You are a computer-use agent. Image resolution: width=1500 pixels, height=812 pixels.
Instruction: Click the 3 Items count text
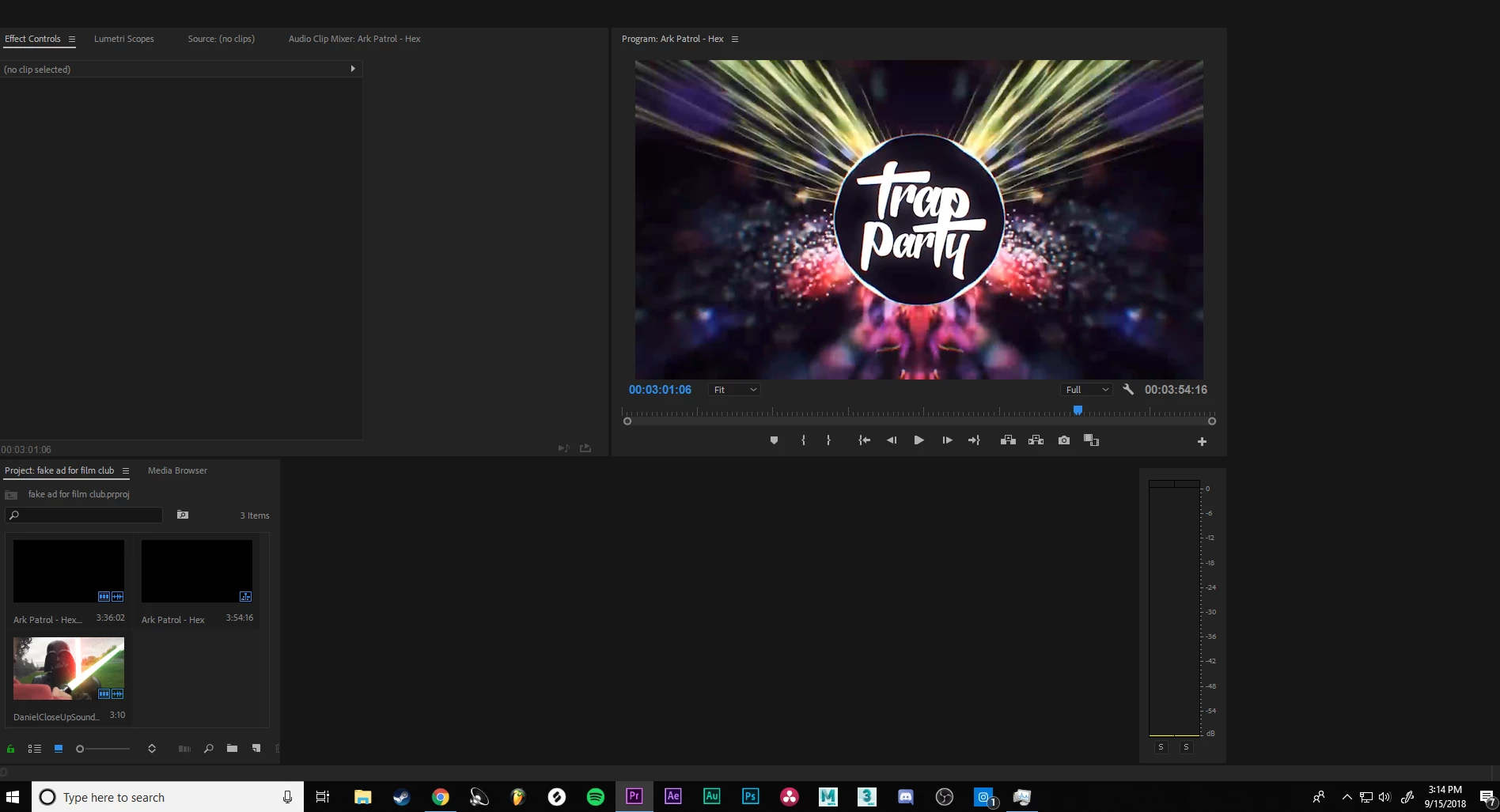[255, 516]
